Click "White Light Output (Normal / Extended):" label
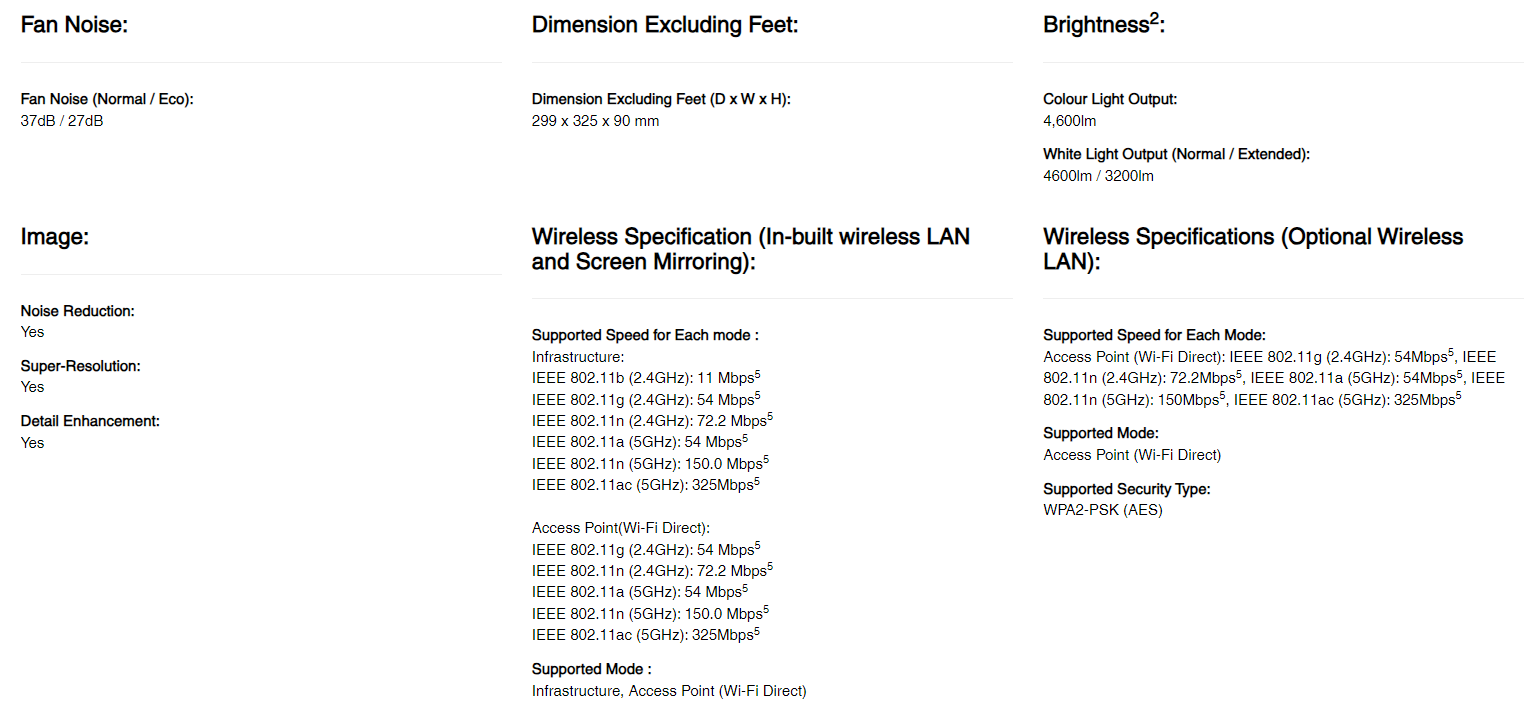The image size is (1539, 710). [x=1176, y=154]
